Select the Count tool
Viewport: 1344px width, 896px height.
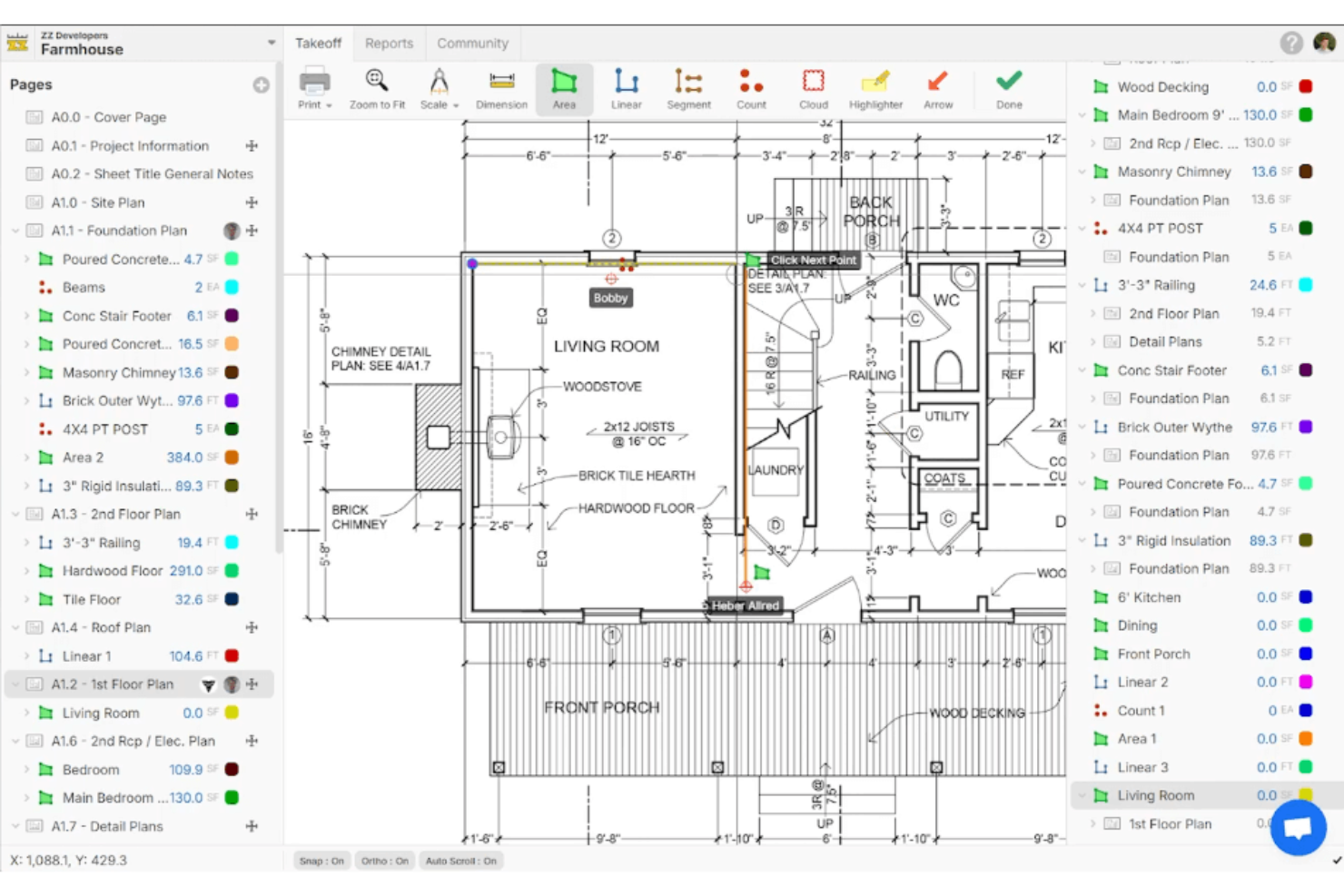[751, 88]
